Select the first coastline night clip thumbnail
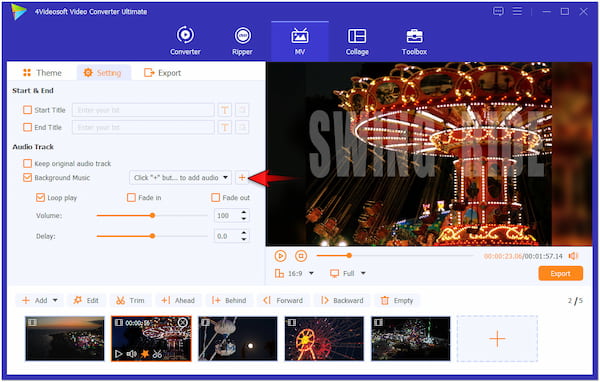Viewport: 600px width, 382px height. tap(65, 338)
